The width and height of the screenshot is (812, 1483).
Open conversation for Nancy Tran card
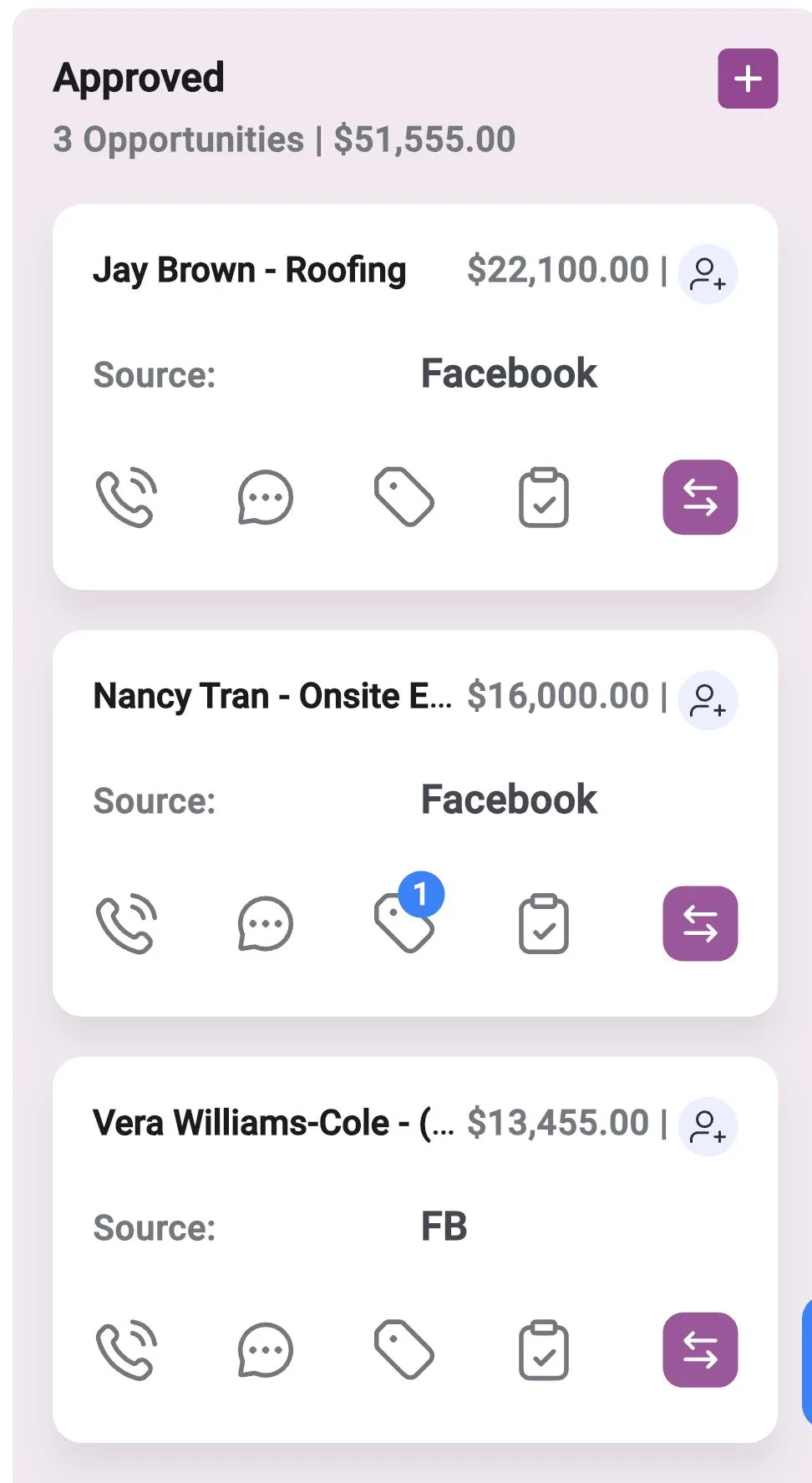[265, 923]
